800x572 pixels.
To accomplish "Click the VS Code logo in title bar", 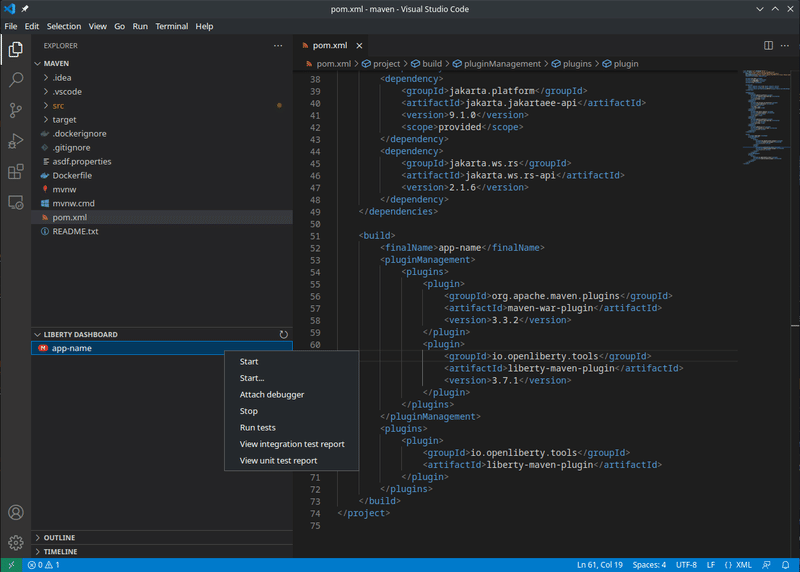I will pos(10,9).
